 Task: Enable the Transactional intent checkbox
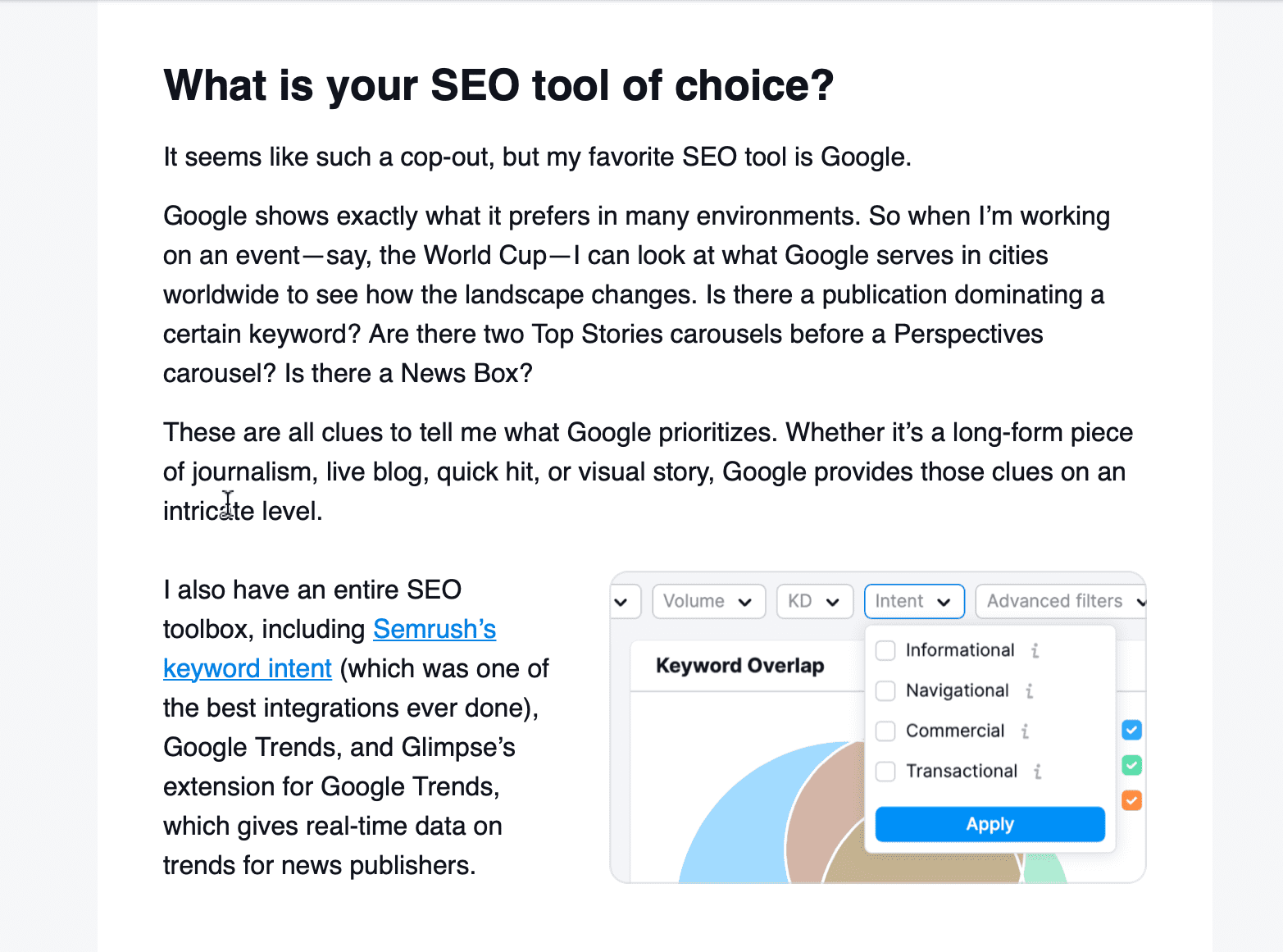885,771
